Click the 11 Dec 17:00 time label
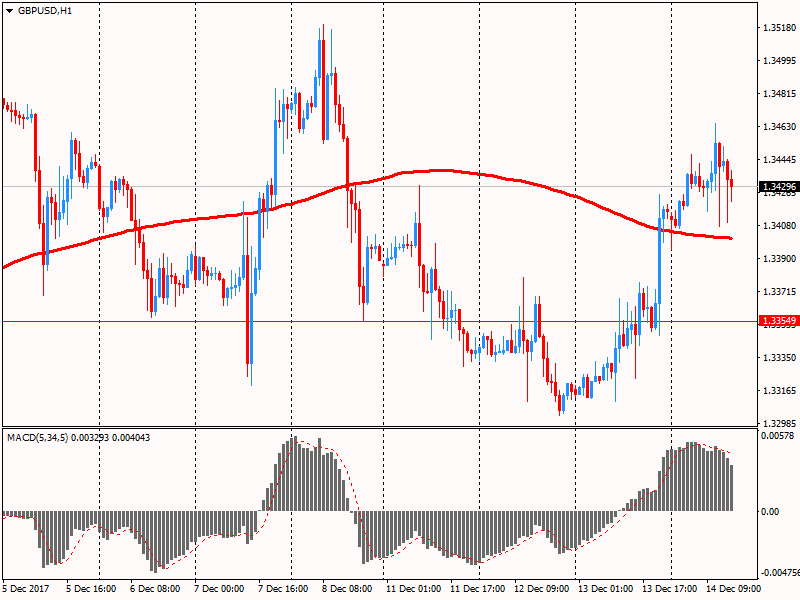The height and width of the screenshot is (600, 800). [x=478, y=589]
